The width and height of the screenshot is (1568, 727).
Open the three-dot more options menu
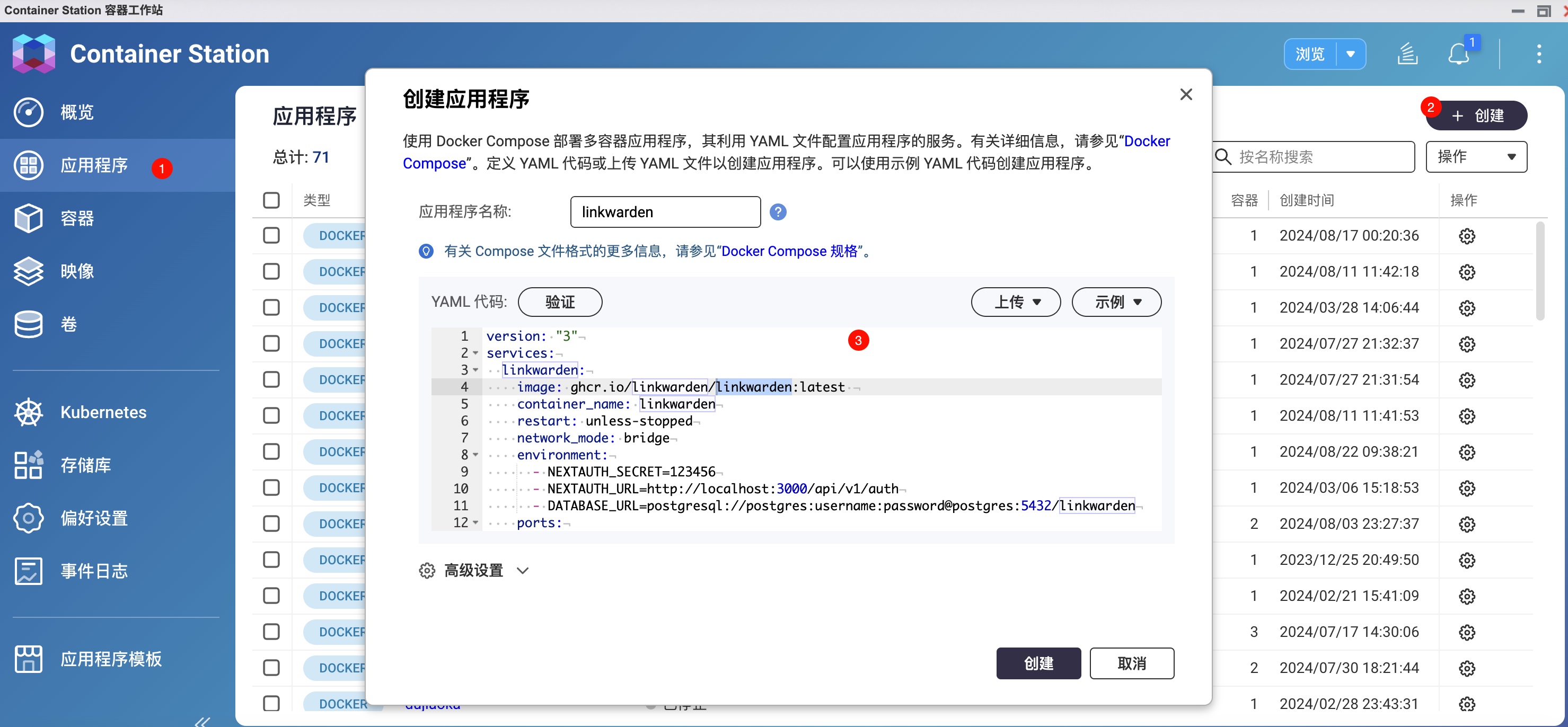click(x=1539, y=54)
